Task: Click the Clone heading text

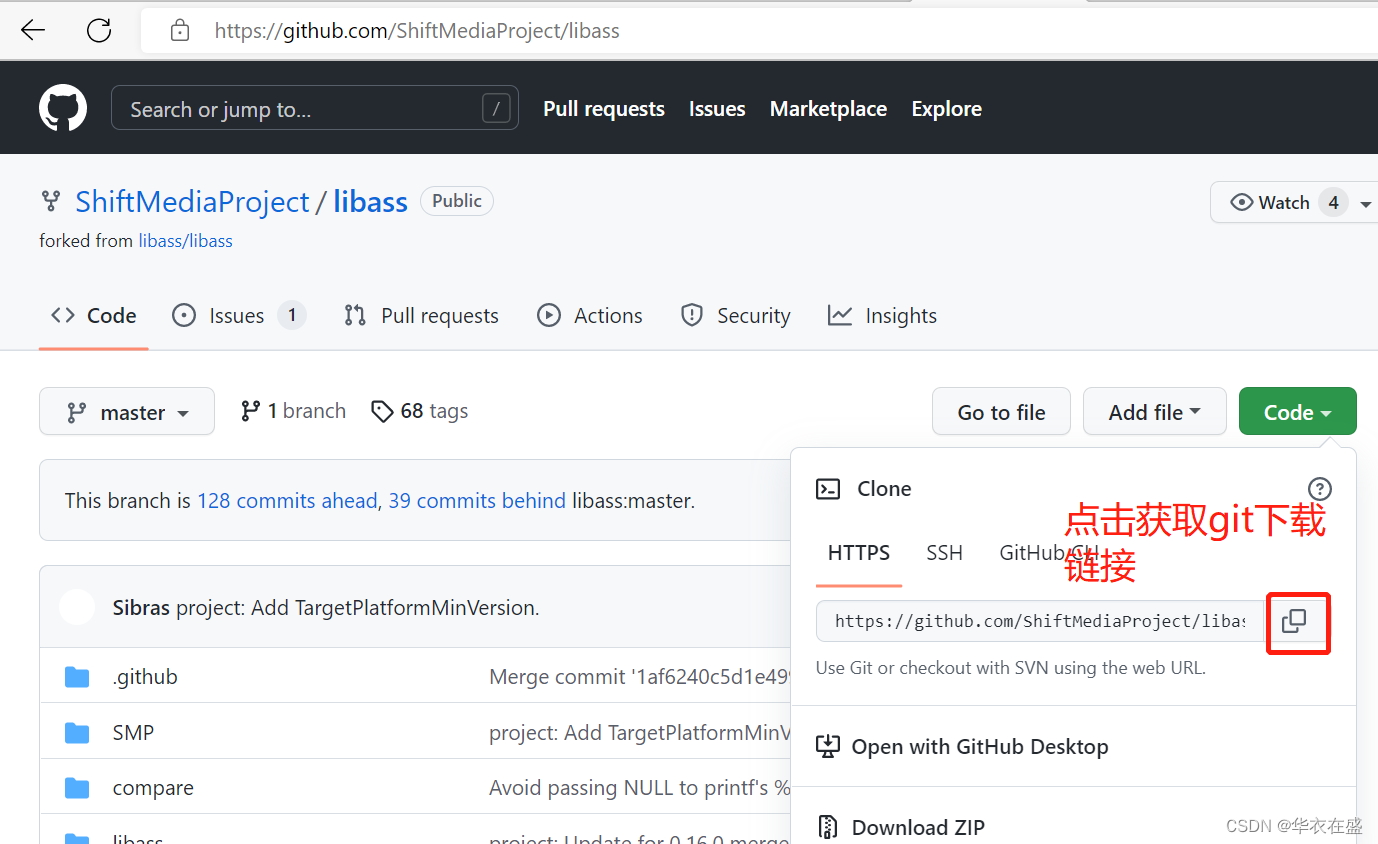Action: (x=884, y=489)
